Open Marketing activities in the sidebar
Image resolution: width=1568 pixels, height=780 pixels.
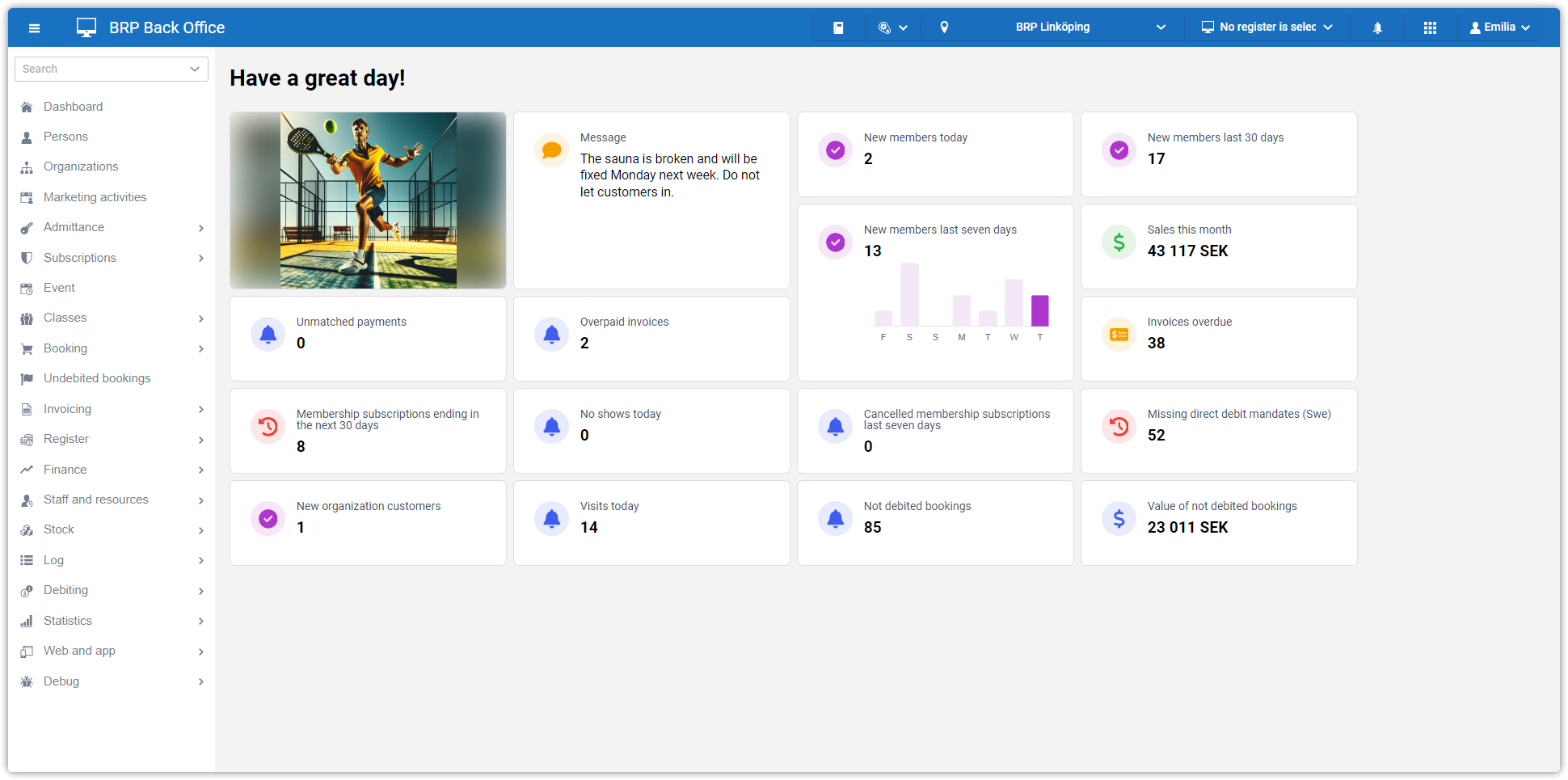pos(95,197)
